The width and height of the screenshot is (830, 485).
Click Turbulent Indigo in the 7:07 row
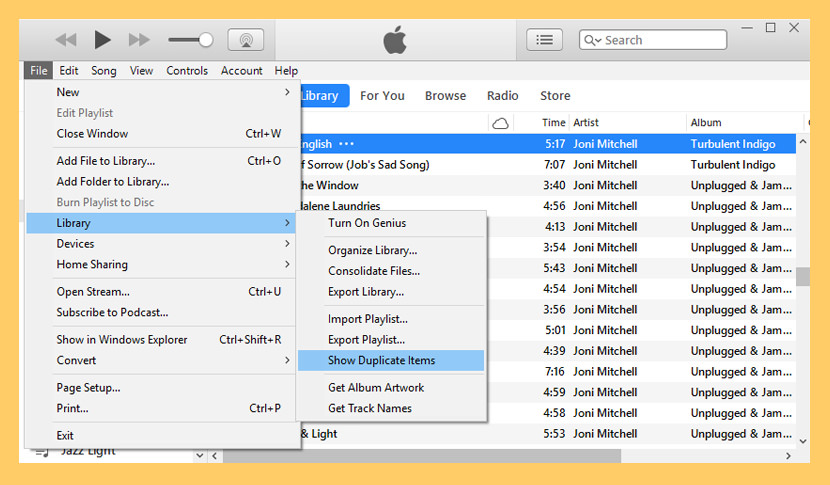tap(733, 165)
